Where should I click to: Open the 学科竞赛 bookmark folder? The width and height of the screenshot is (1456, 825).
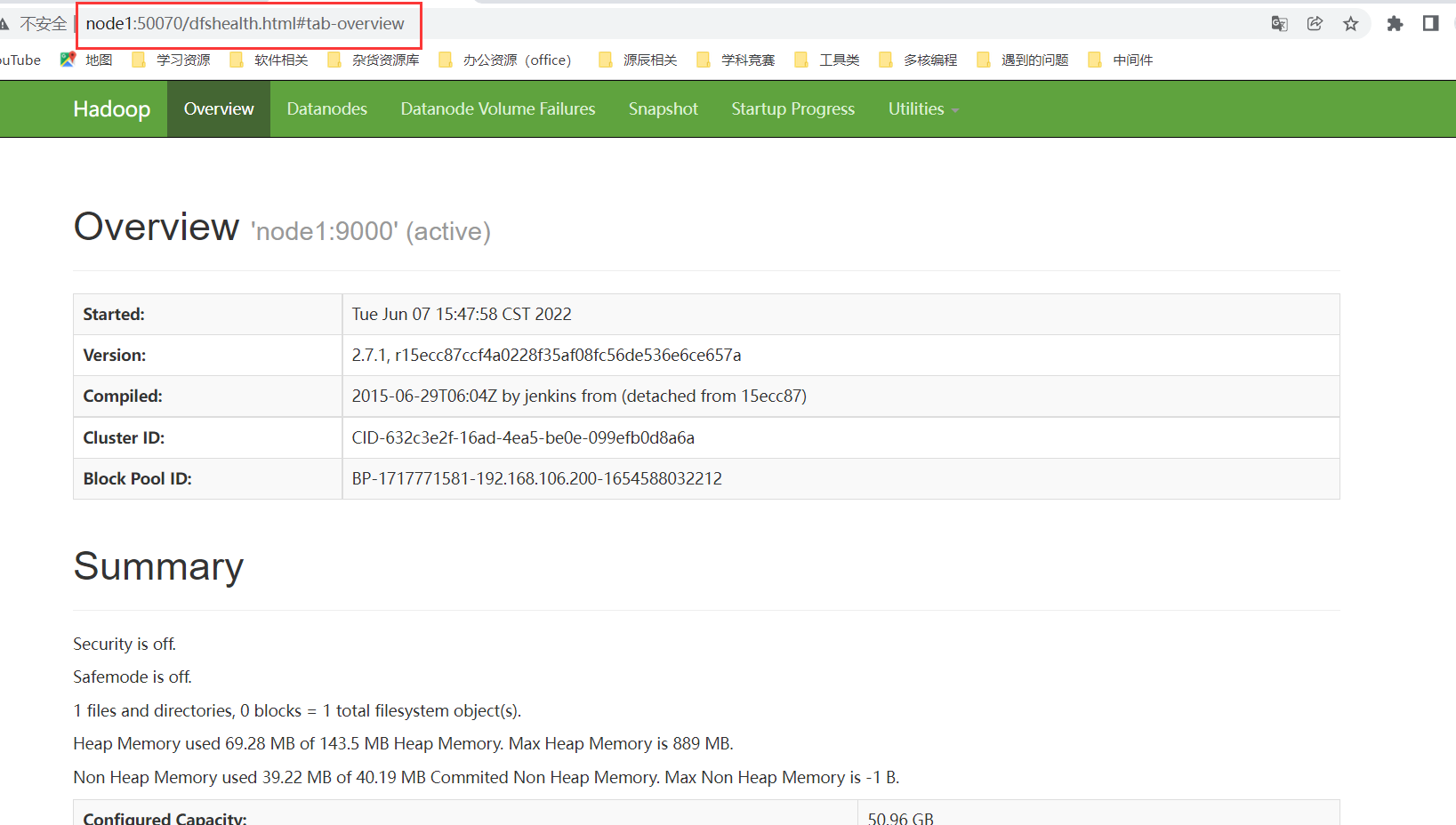click(736, 60)
